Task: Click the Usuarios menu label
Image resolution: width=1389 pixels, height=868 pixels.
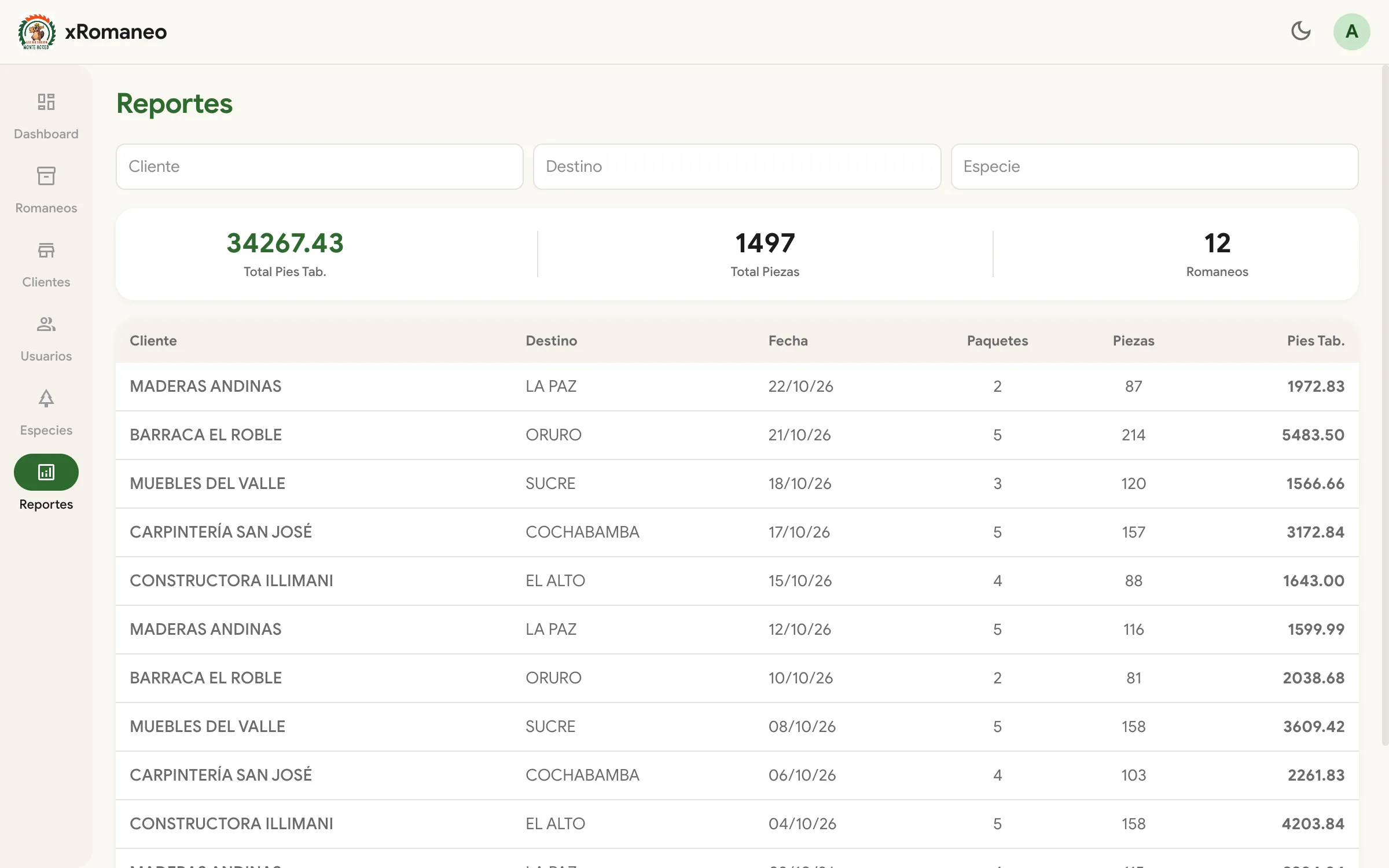Action: [46, 356]
